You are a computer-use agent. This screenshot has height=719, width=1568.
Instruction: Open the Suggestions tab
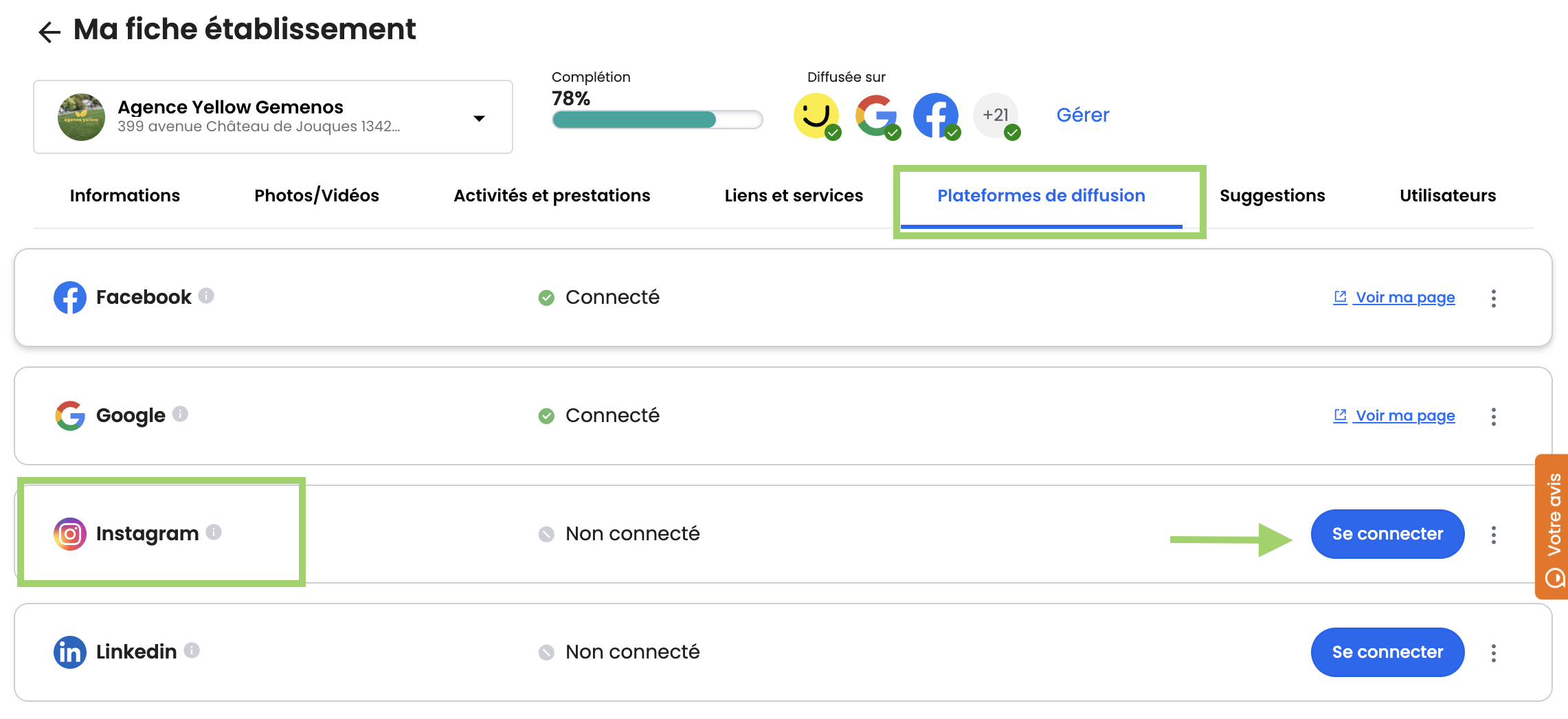1272,196
